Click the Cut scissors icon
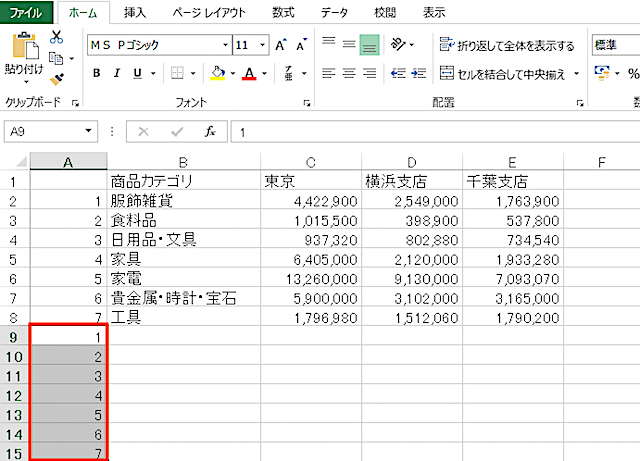The width and height of the screenshot is (640, 461). 56,38
